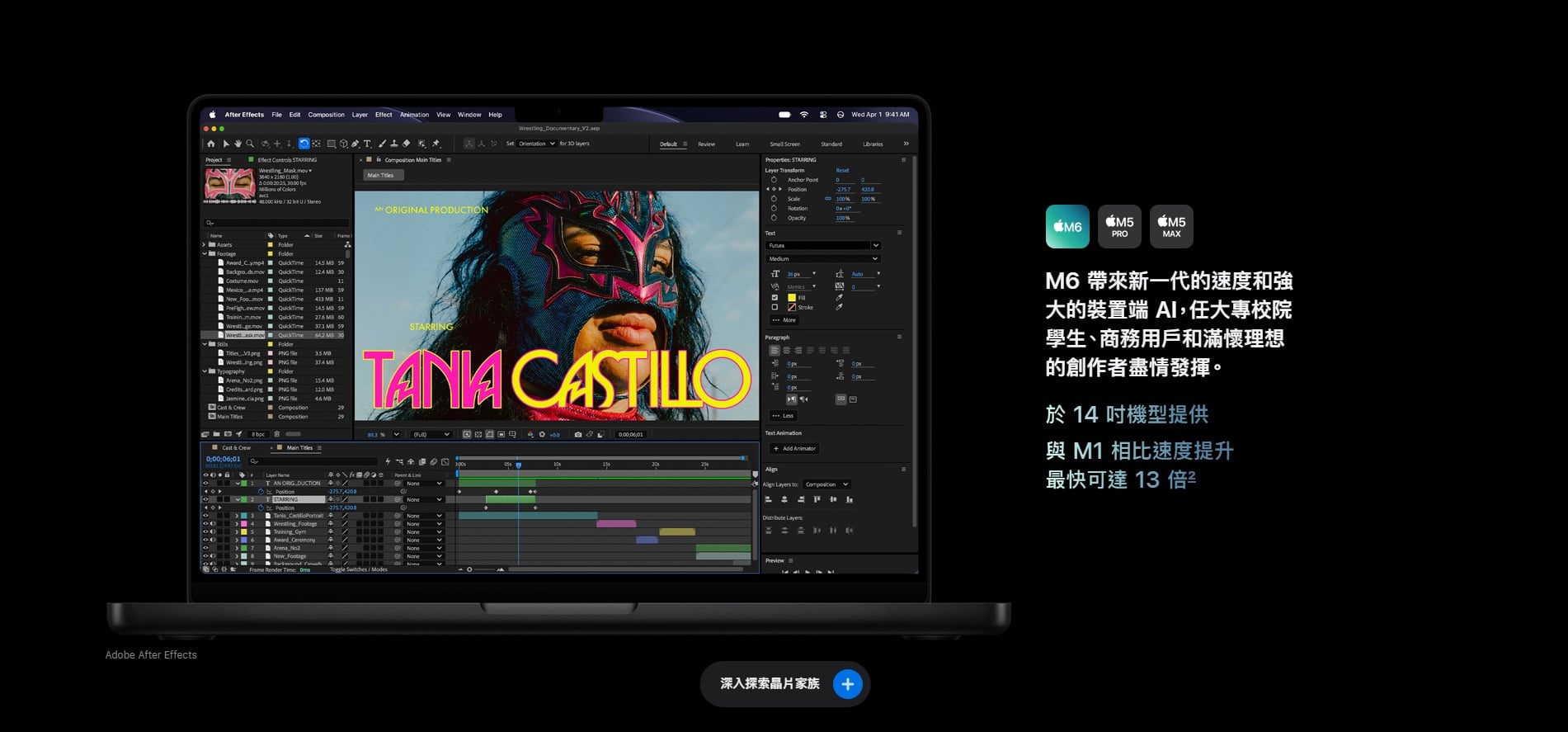Click the More button in Text section
Image resolution: width=1568 pixels, height=732 pixels.
pos(784,320)
